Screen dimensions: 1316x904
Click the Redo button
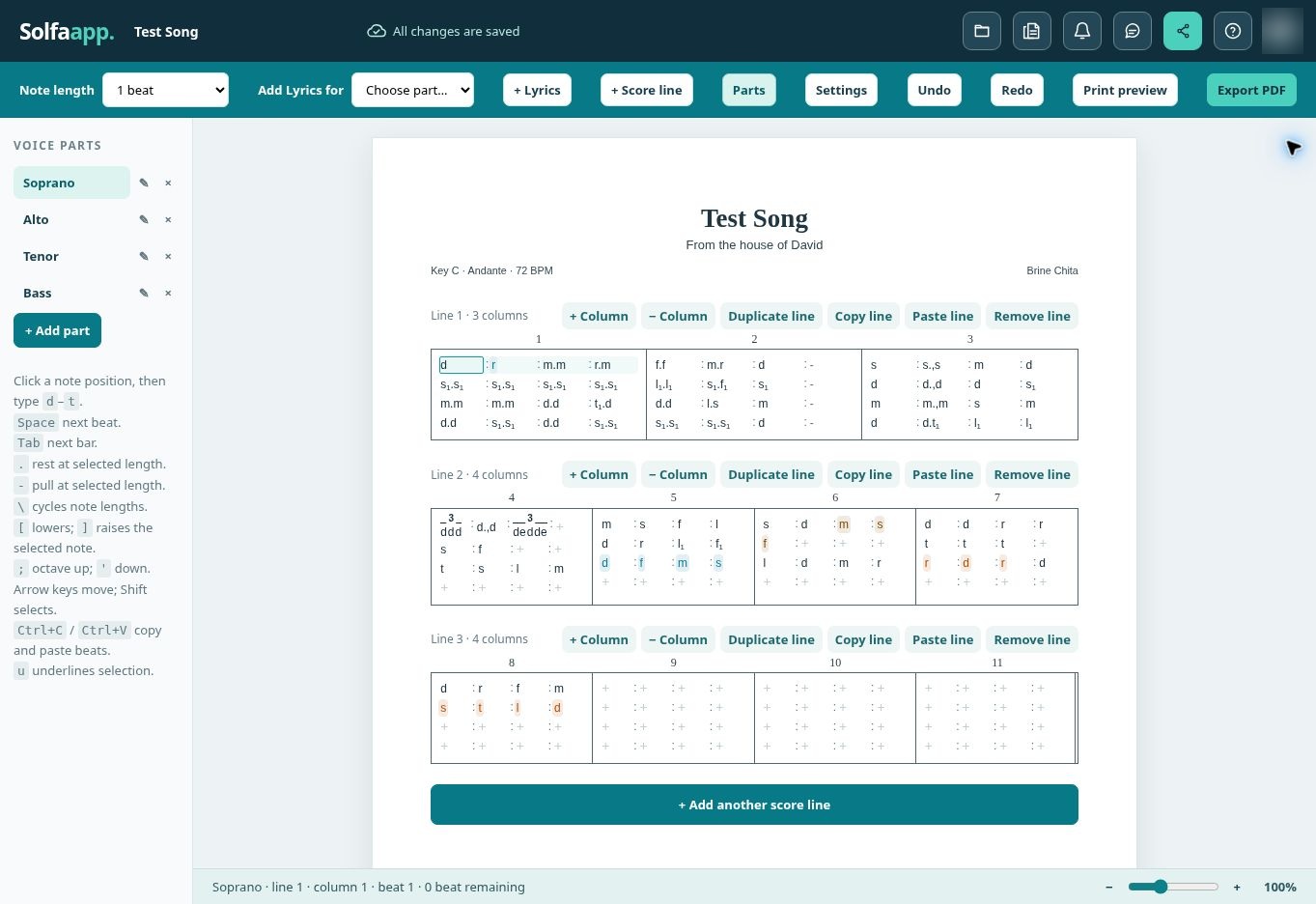[1017, 90]
